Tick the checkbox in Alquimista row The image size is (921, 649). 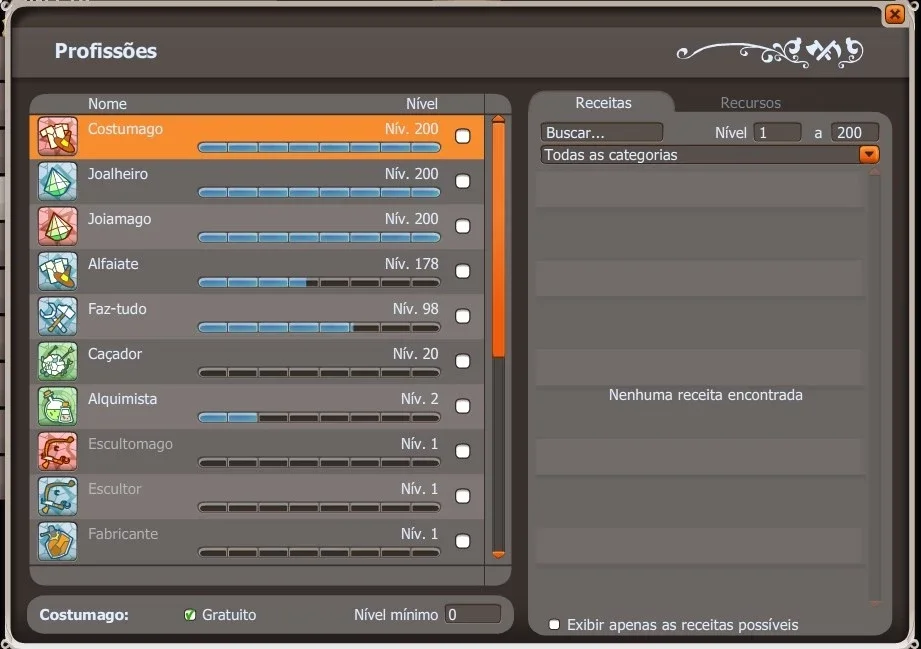[x=463, y=406]
